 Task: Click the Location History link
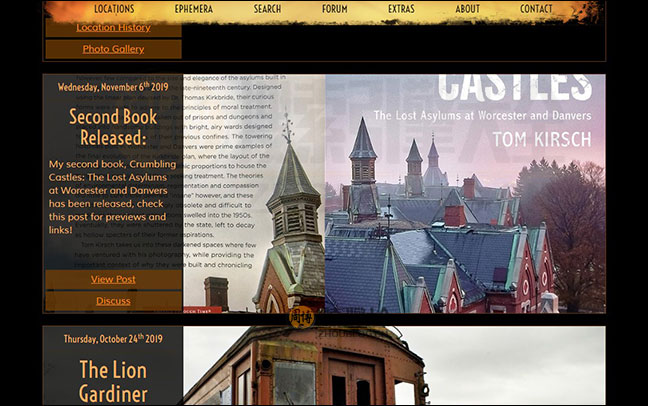click(x=113, y=28)
